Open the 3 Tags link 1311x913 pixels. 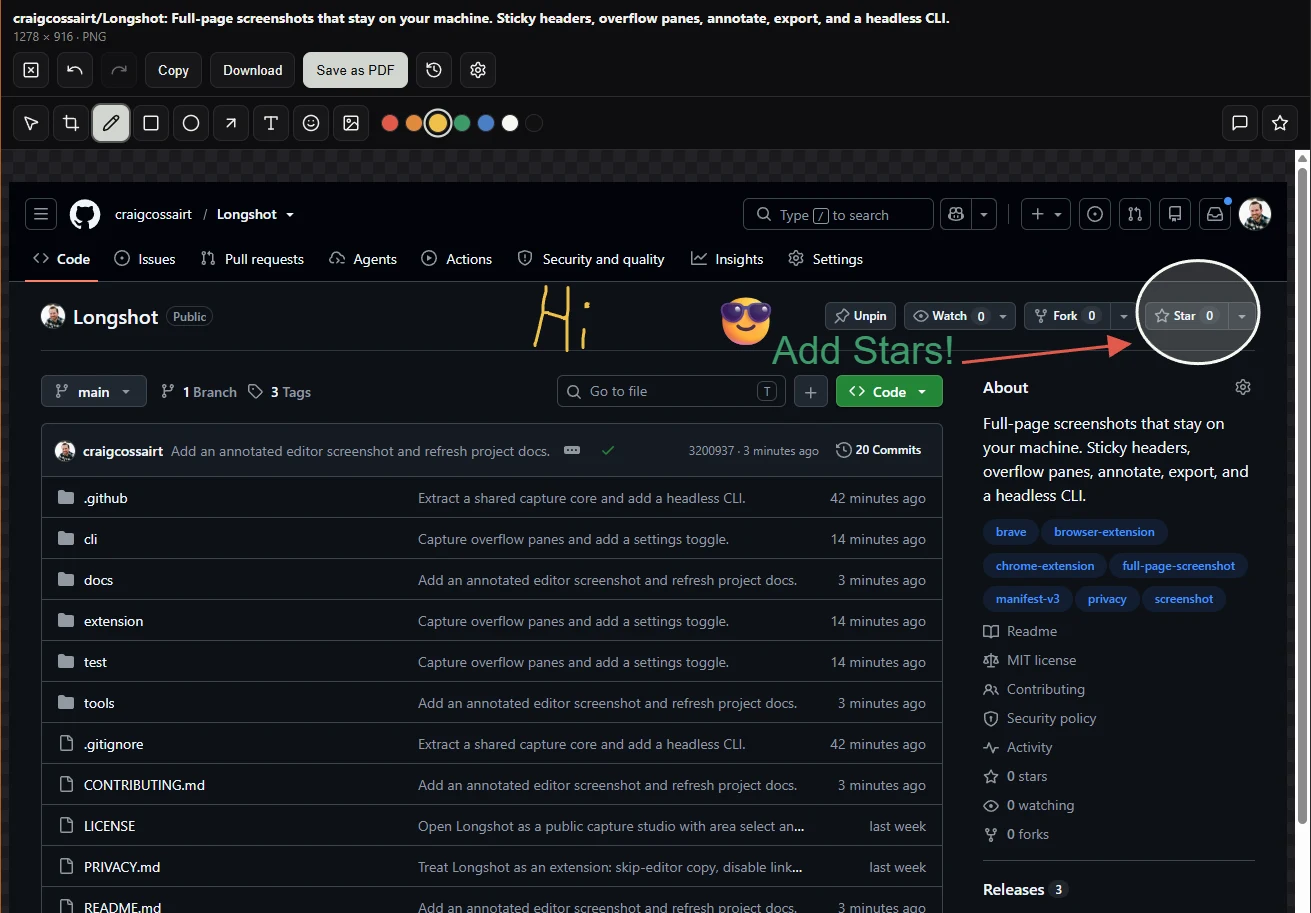[x=280, y=392]
